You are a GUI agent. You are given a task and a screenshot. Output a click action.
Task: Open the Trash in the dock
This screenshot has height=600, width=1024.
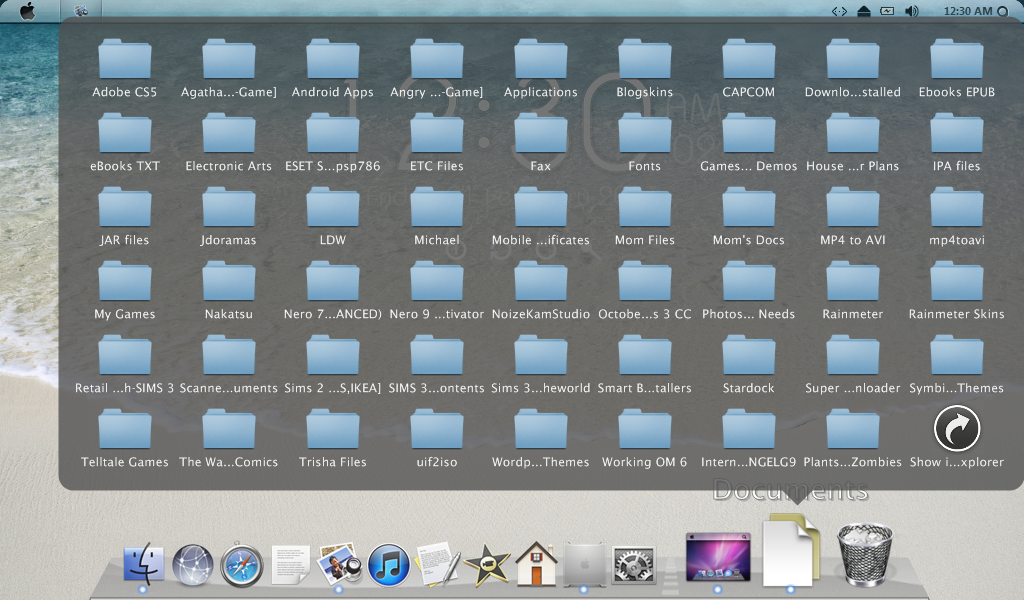(x=863, y=555)
